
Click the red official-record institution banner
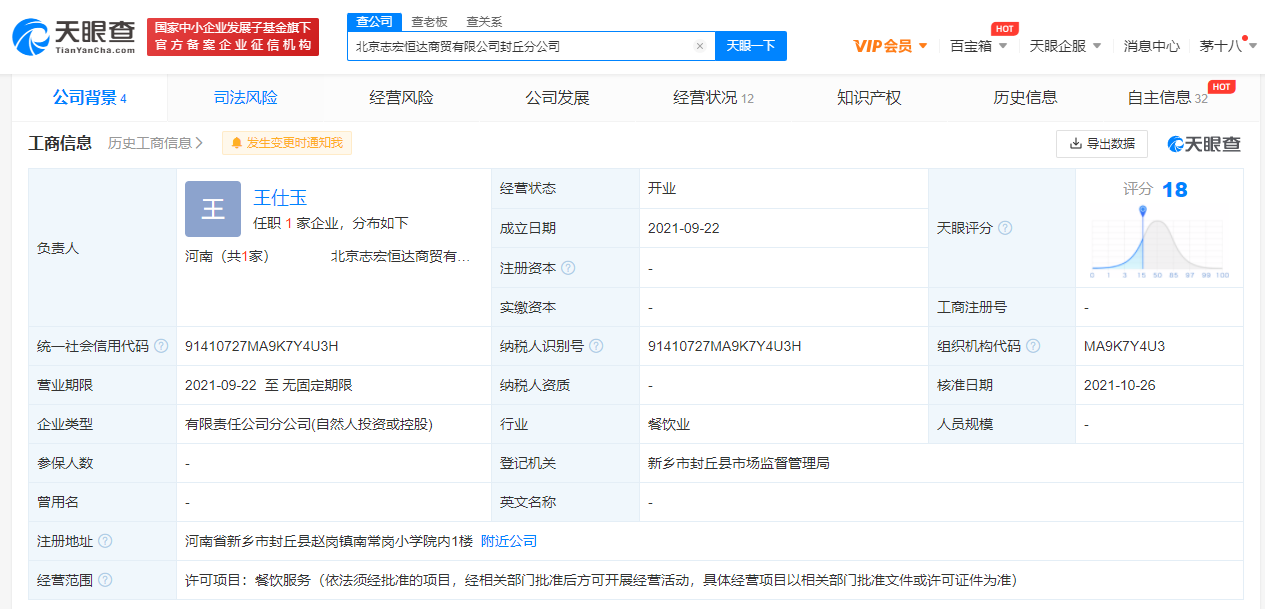coord(233,37)
